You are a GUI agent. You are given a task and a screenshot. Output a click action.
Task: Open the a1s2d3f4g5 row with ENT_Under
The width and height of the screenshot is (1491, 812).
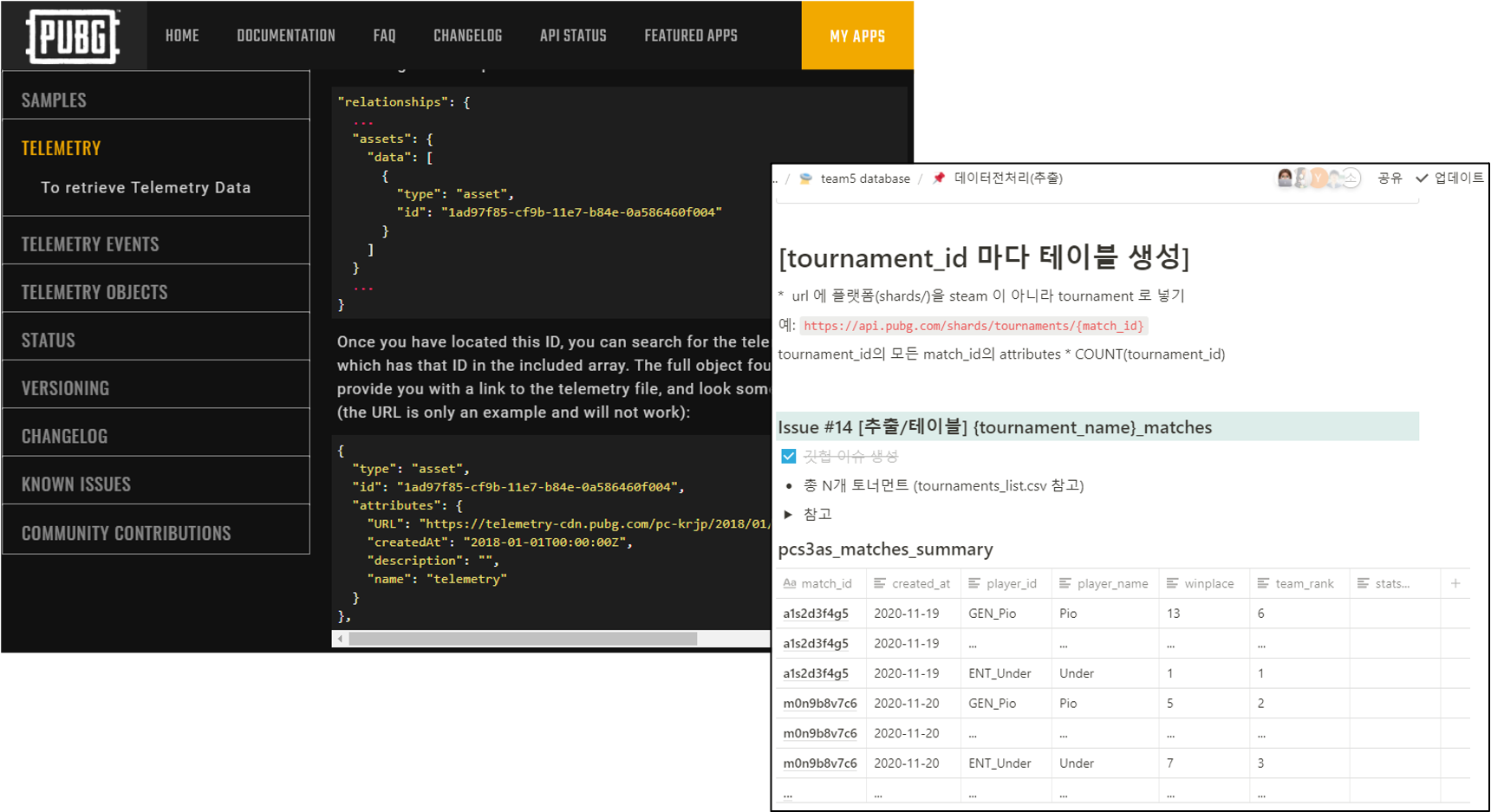click(x=816, y=673)
